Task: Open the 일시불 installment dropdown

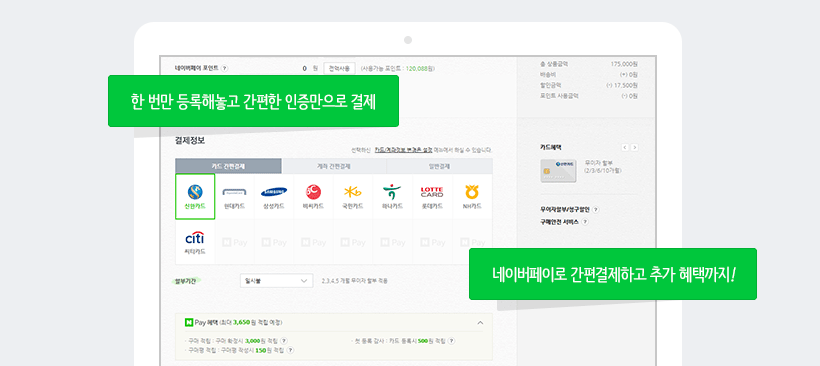Action: (x=276, y=281)
